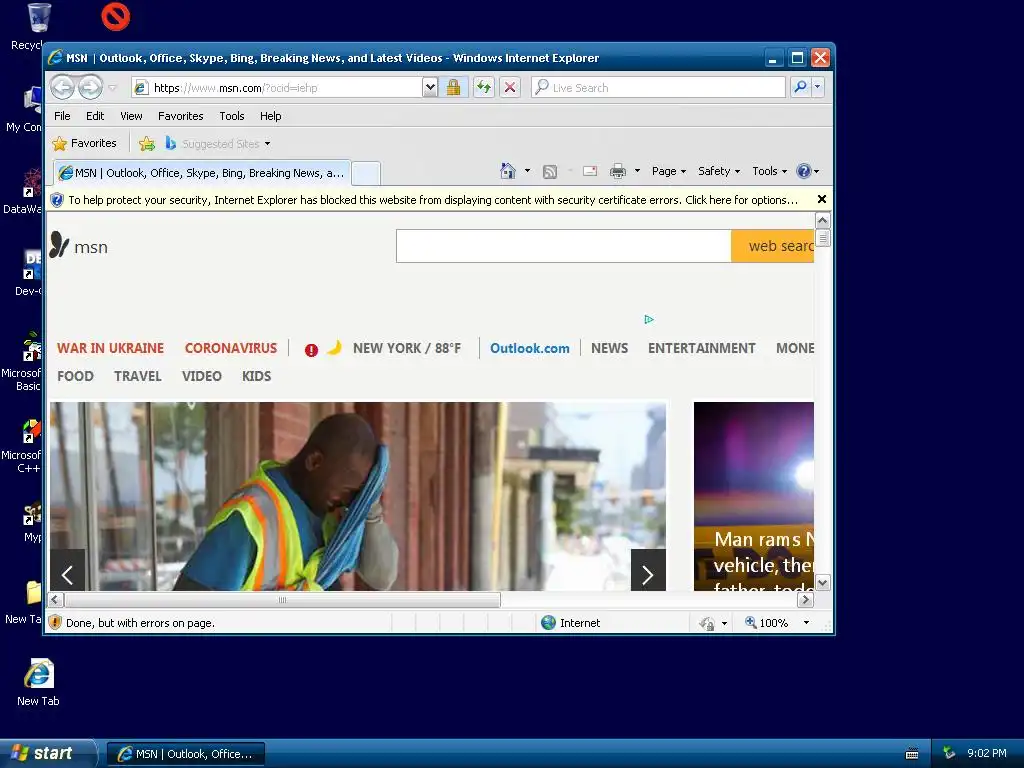Click the Forward navigation arrow
The width and height of the screenshot is (1024, 768).
pyautogui.click(x=91, y=87)
